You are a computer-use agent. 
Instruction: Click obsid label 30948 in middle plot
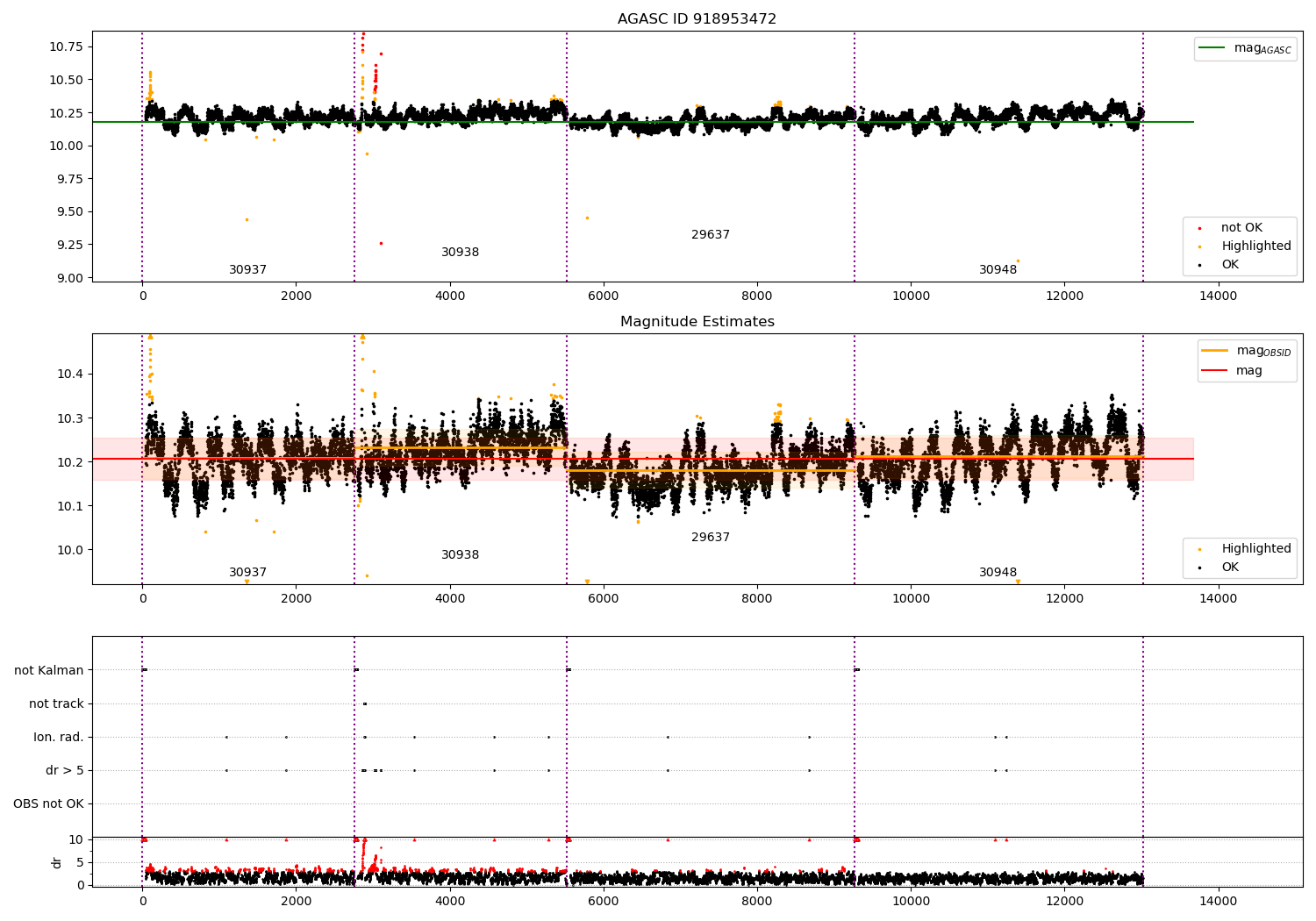(998, 573)
